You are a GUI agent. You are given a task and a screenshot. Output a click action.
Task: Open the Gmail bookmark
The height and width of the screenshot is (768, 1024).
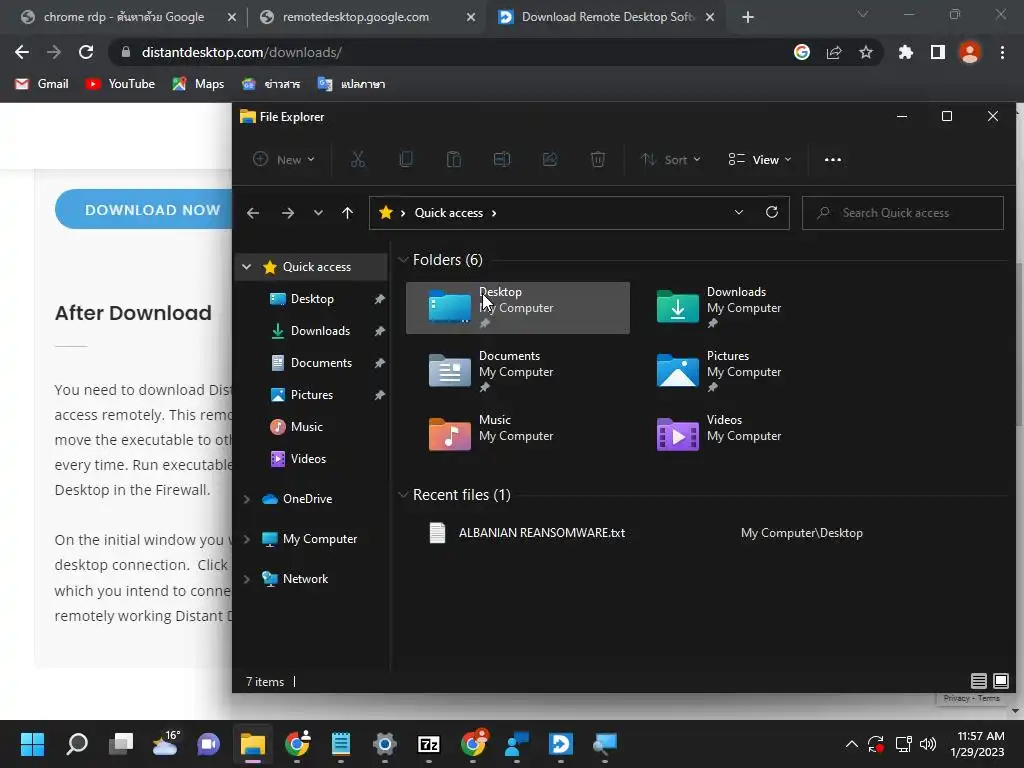coord(42,84)
